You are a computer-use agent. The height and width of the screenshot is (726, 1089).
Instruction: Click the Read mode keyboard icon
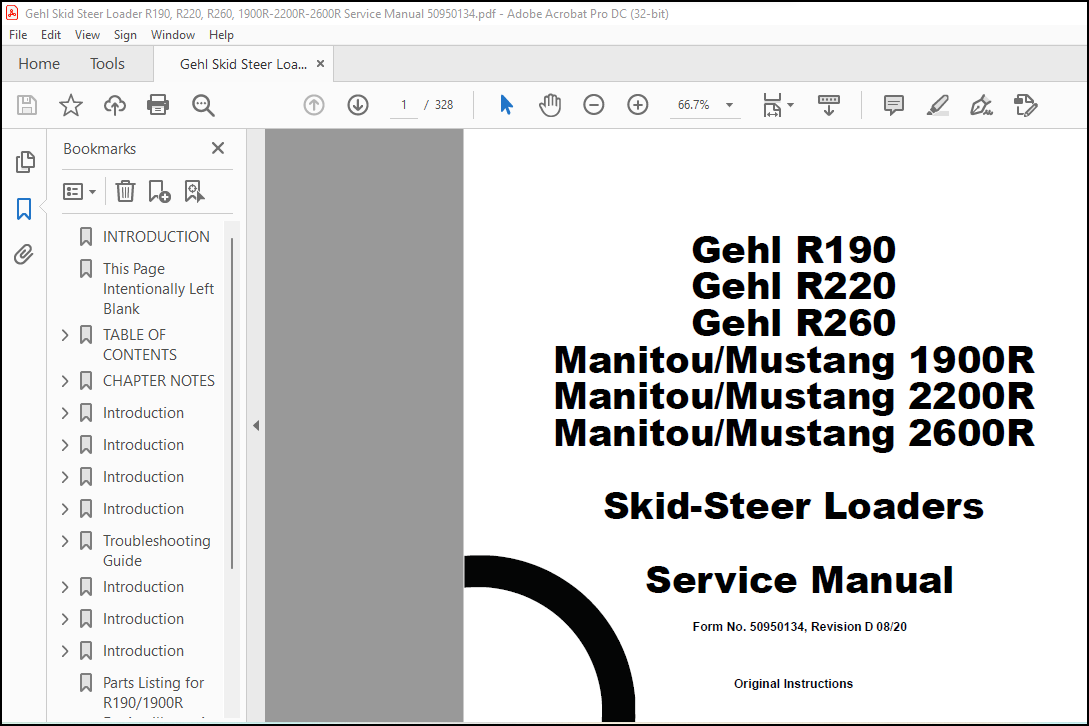(829, 105)
